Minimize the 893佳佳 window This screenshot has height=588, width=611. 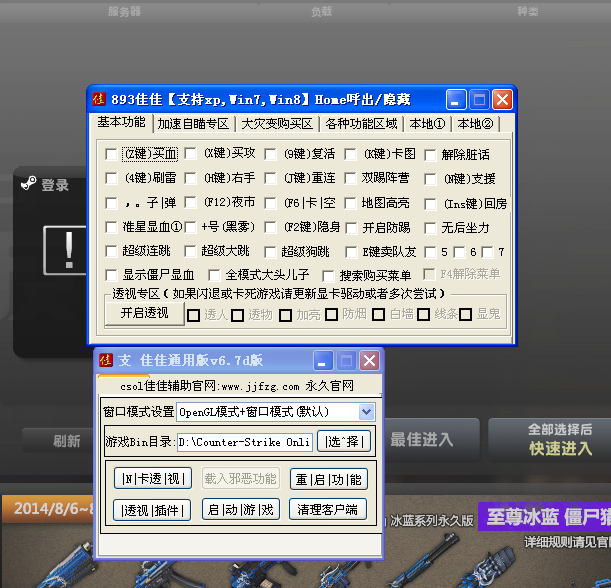[x=456, y=99]
